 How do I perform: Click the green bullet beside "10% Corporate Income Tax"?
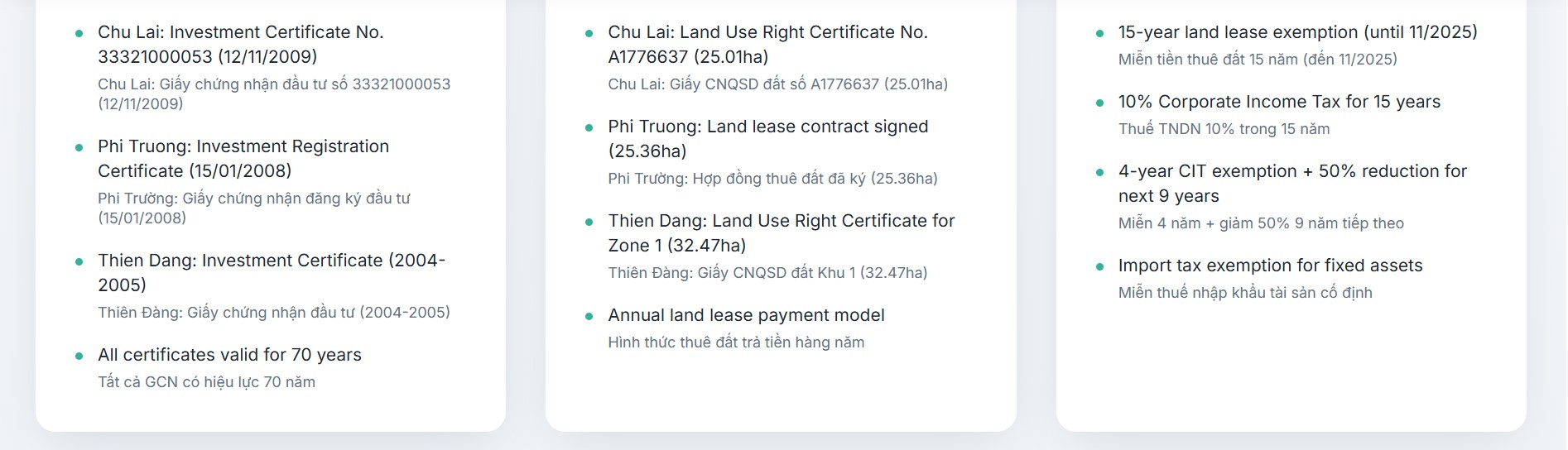tap(1099, 103)
